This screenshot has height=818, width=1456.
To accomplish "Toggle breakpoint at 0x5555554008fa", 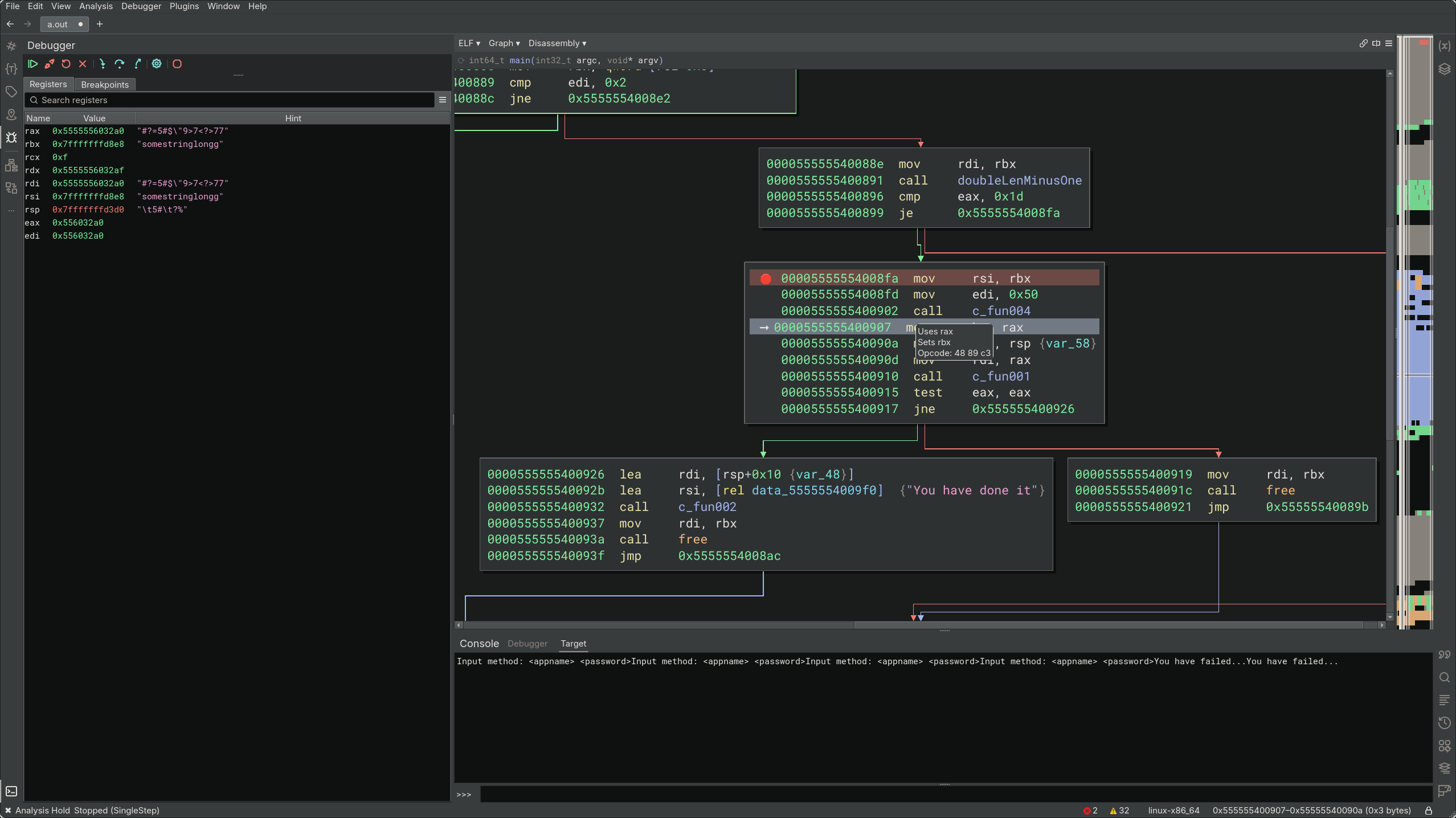I will (766, 279).
